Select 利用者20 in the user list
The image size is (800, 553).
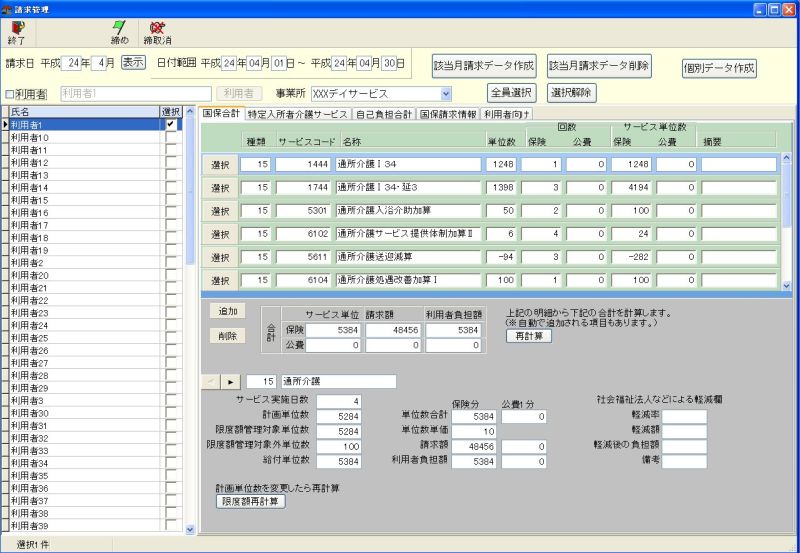click(x=85, y=275)
